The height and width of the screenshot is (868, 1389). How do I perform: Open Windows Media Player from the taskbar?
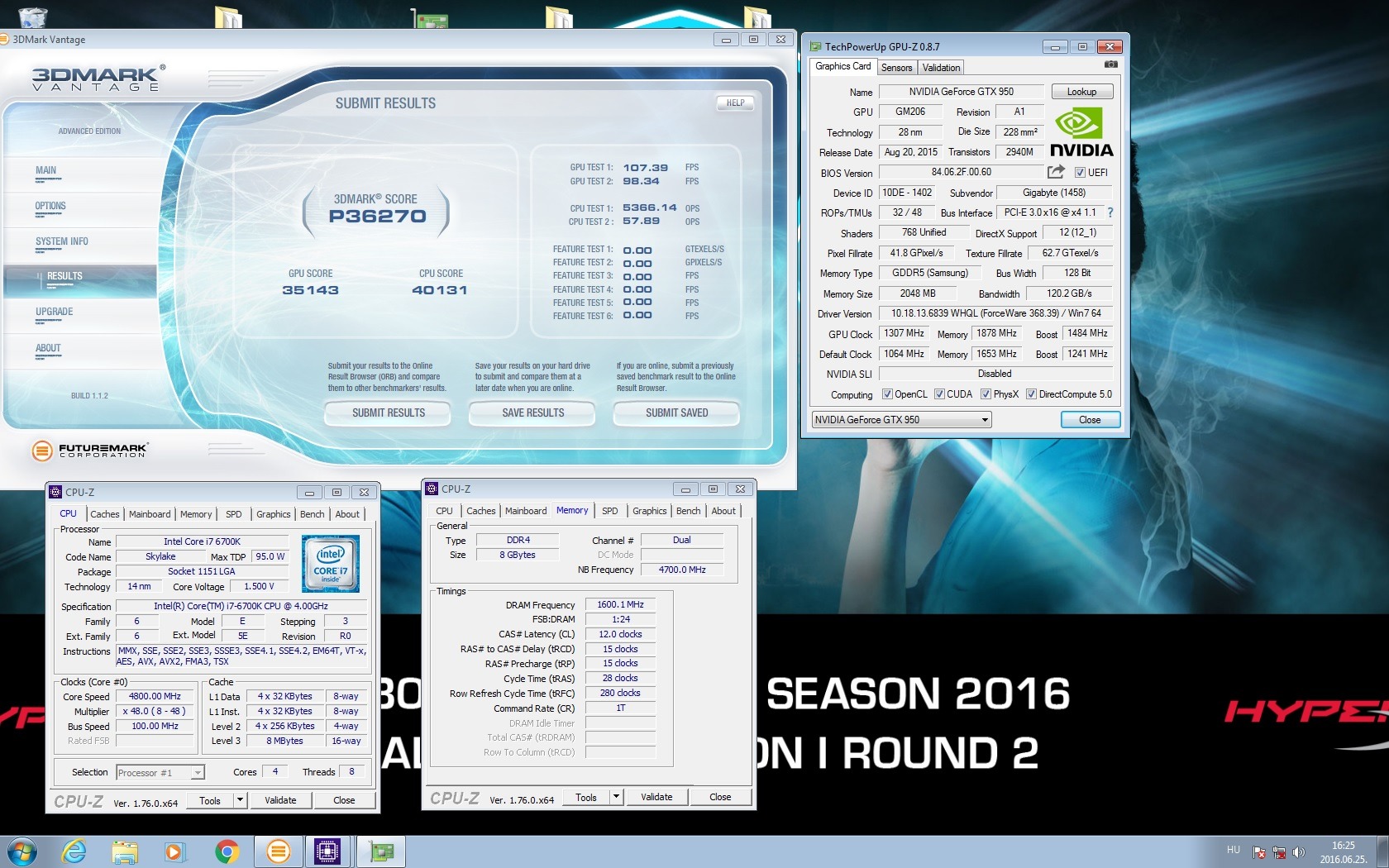pyautogui.click(x=174, y=851)
